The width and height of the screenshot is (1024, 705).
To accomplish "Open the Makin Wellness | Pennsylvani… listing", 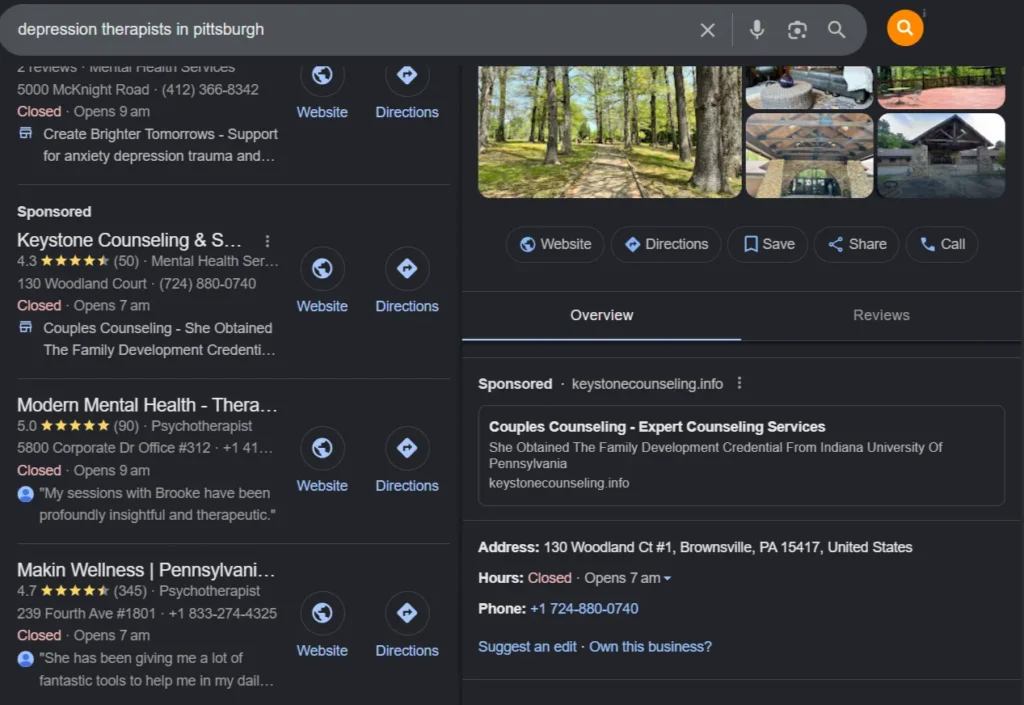I will click(146, 570).
